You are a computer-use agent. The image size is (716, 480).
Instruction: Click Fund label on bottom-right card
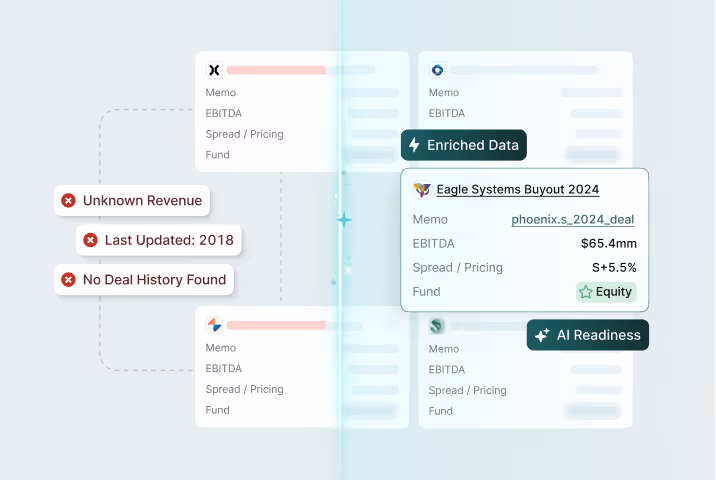tap(441, 411)
